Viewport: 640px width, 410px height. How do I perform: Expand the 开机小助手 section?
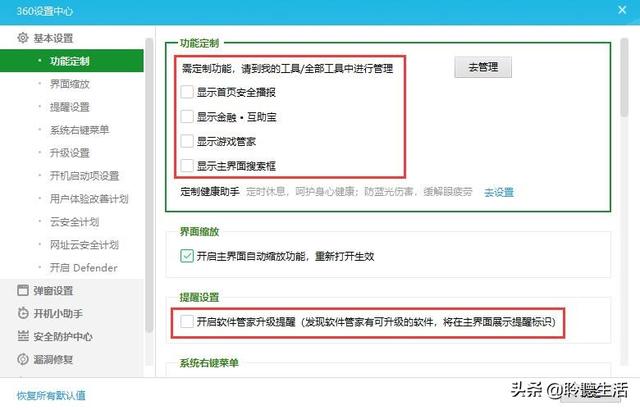[58, 313]
